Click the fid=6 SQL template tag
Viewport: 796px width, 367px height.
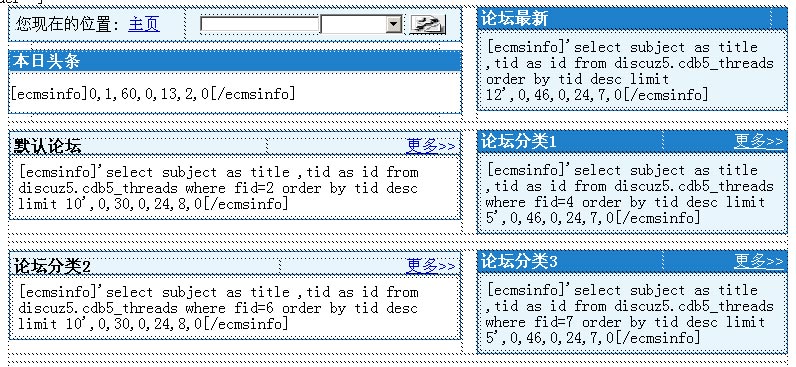click(x=219, y=308)
